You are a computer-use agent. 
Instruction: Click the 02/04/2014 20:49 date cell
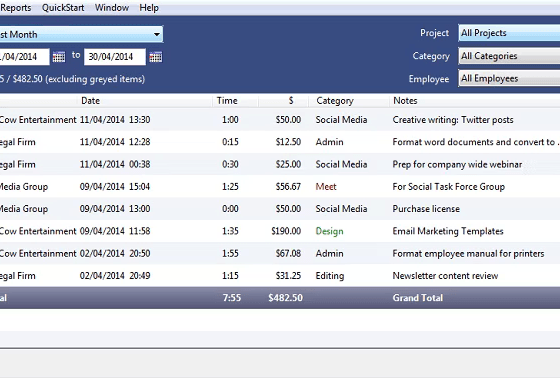115,276
